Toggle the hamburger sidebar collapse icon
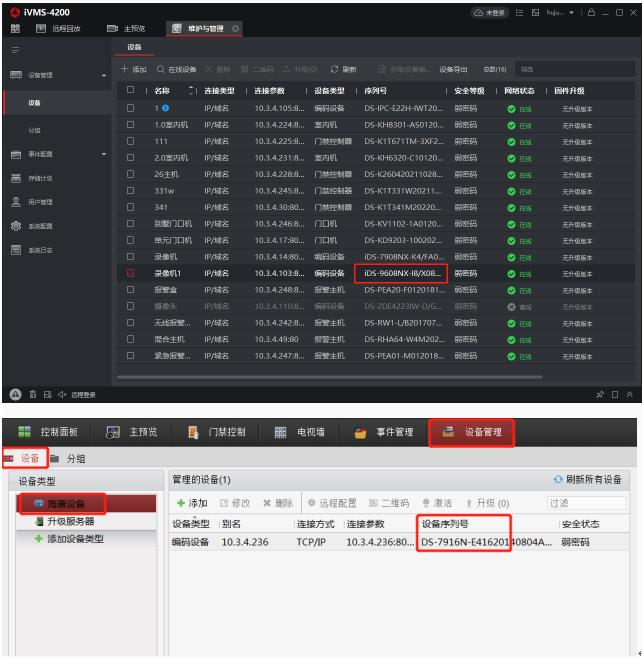The height and width of the screenshot is (658, 642). coord(16,50)
